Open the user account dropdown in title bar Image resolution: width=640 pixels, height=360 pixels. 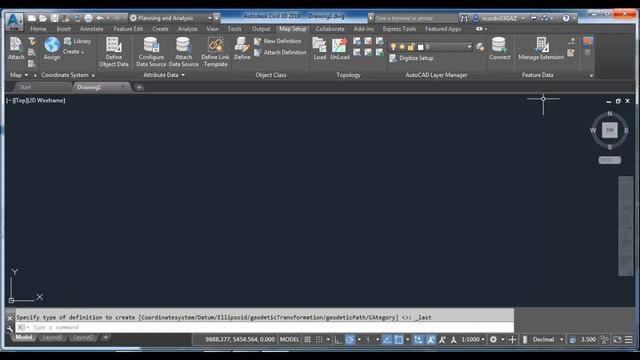click(x=523, y=18)
